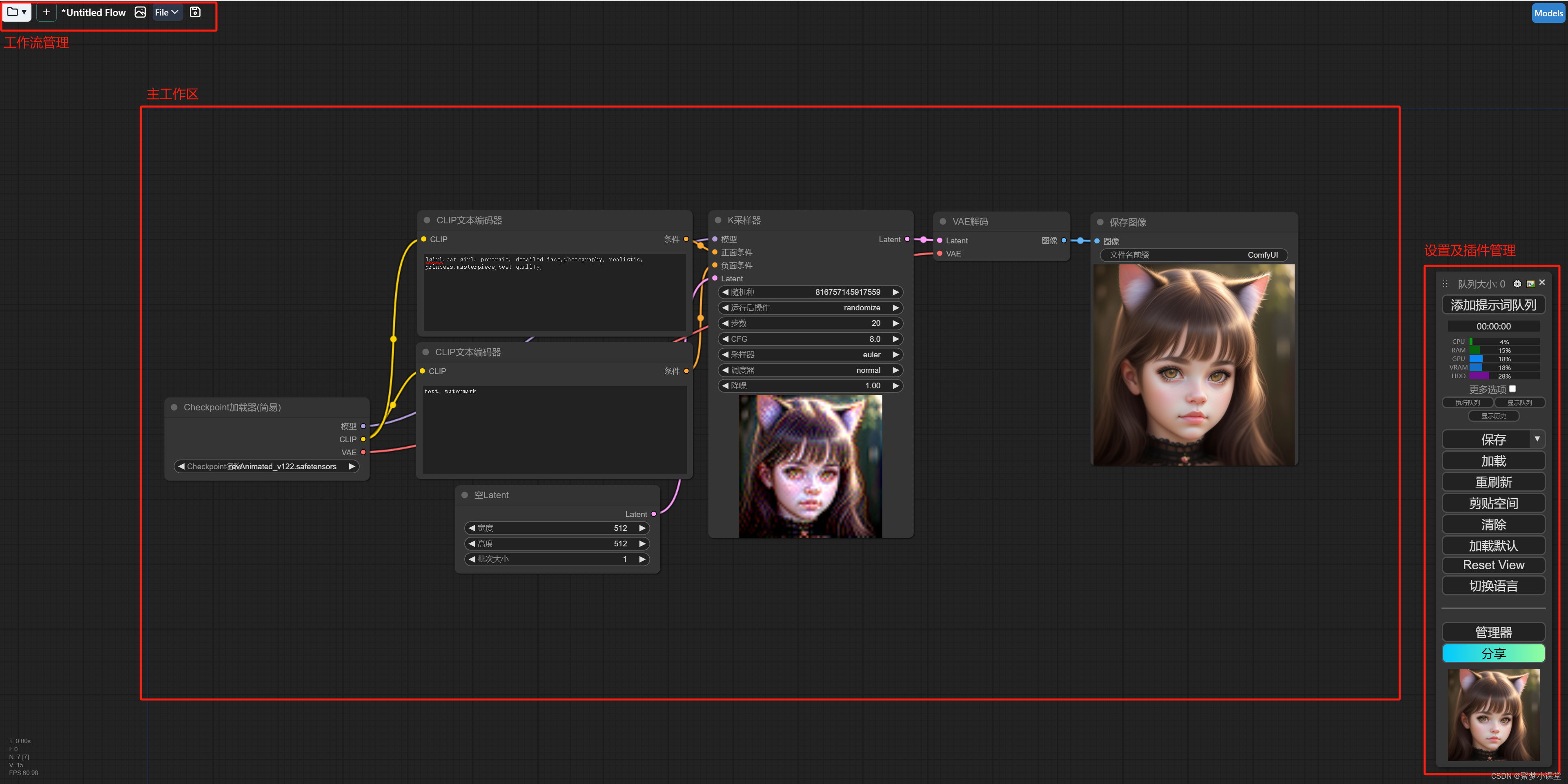1568x784 pixels.
Task: Collapse the K采样器 node via its dot
Action: [x=718, y=220]
